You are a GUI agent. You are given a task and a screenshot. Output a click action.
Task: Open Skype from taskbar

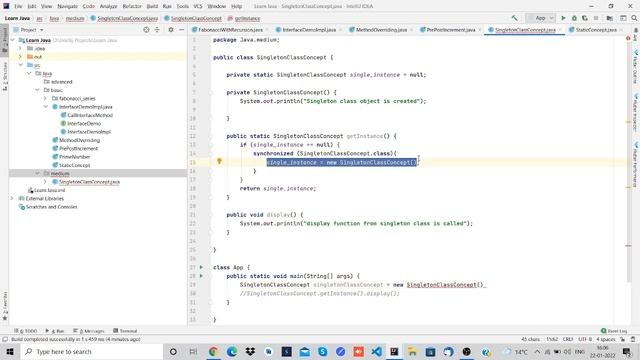[x=322, y=351]
